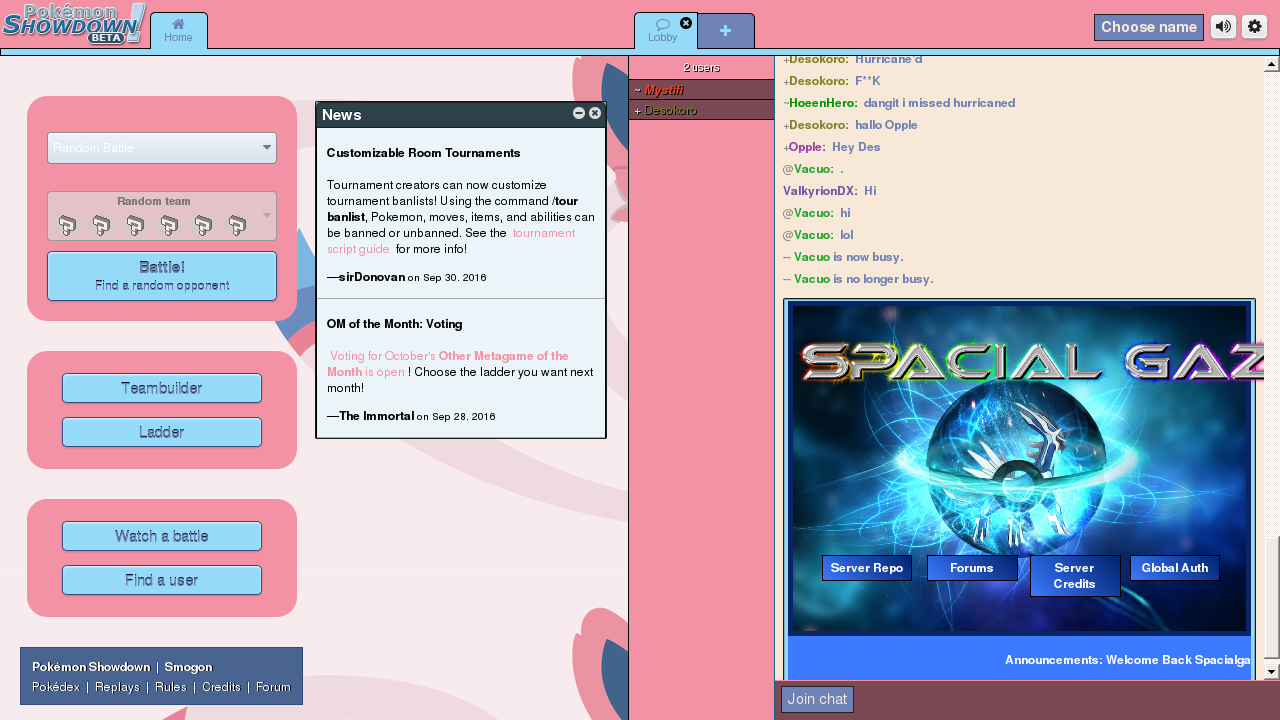
Task: Open the Random Battle format dropdown
Action: (162, 148)
